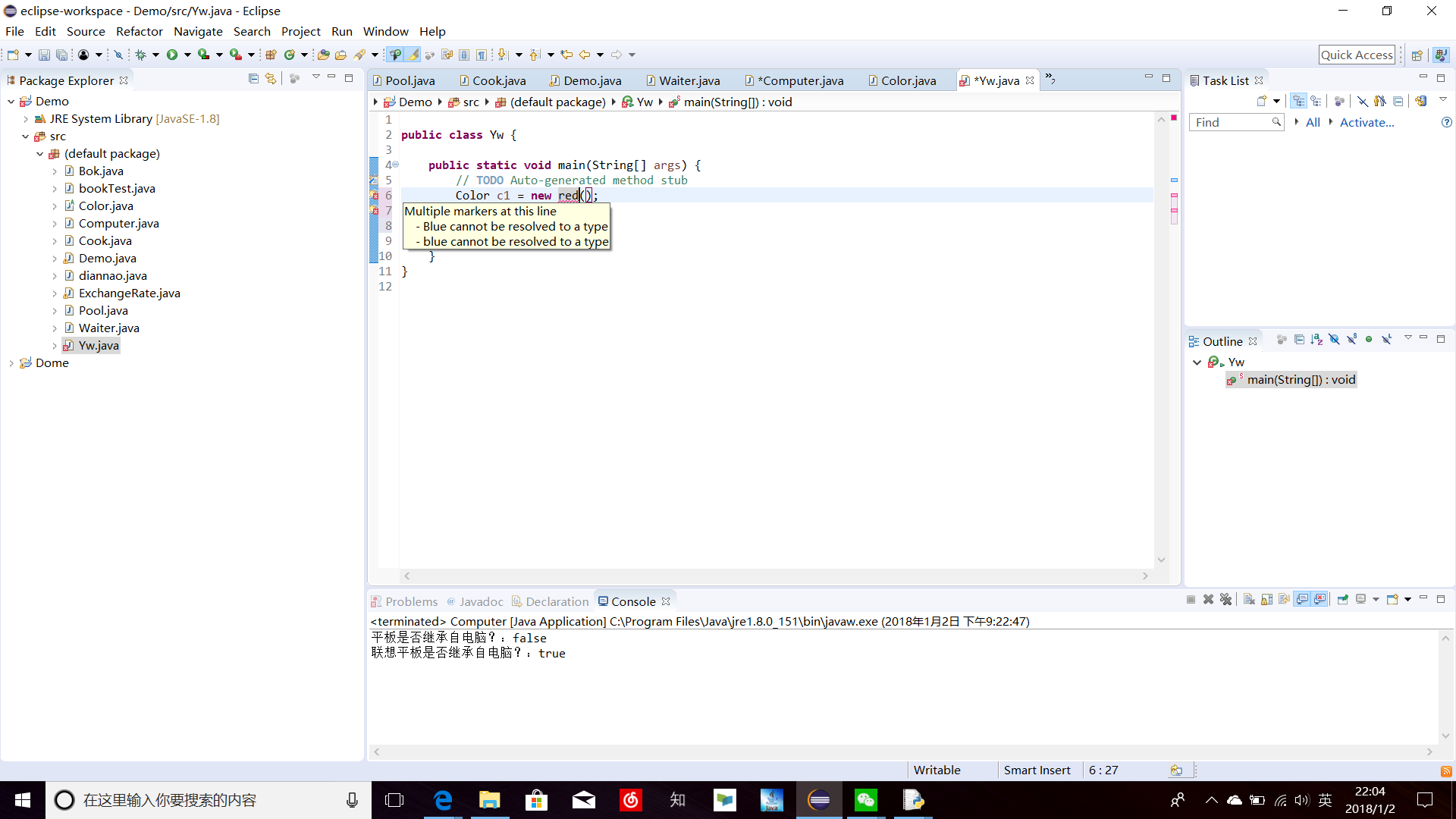Collapse the default package node

[x=40, y=154]
